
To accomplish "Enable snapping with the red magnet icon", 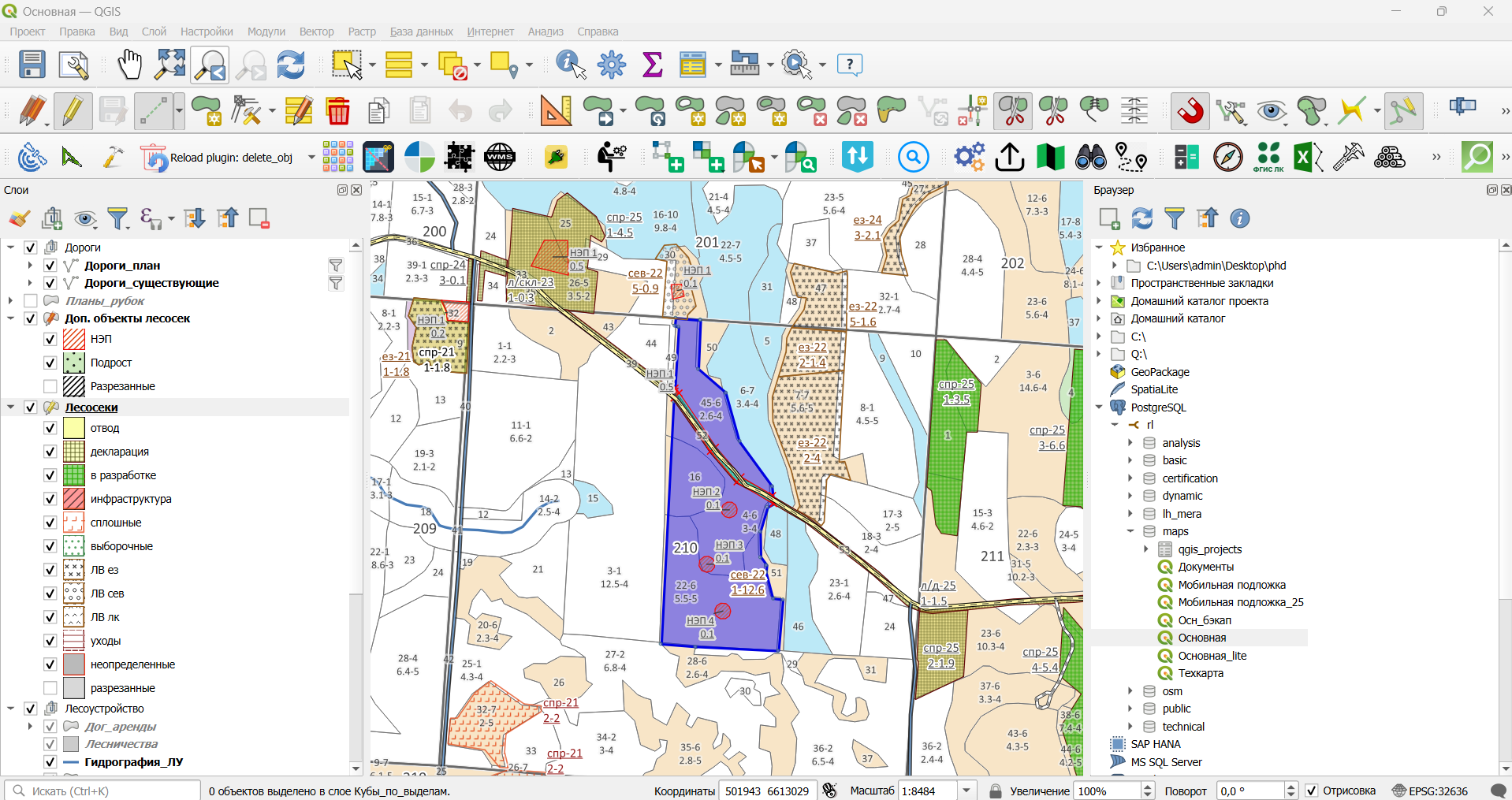I will [x=1190, y=110].
